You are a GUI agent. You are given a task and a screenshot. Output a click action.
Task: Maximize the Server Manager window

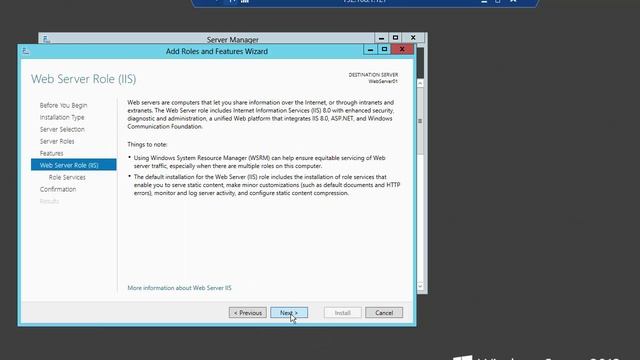pyautogui.click(x=395, y=38)
